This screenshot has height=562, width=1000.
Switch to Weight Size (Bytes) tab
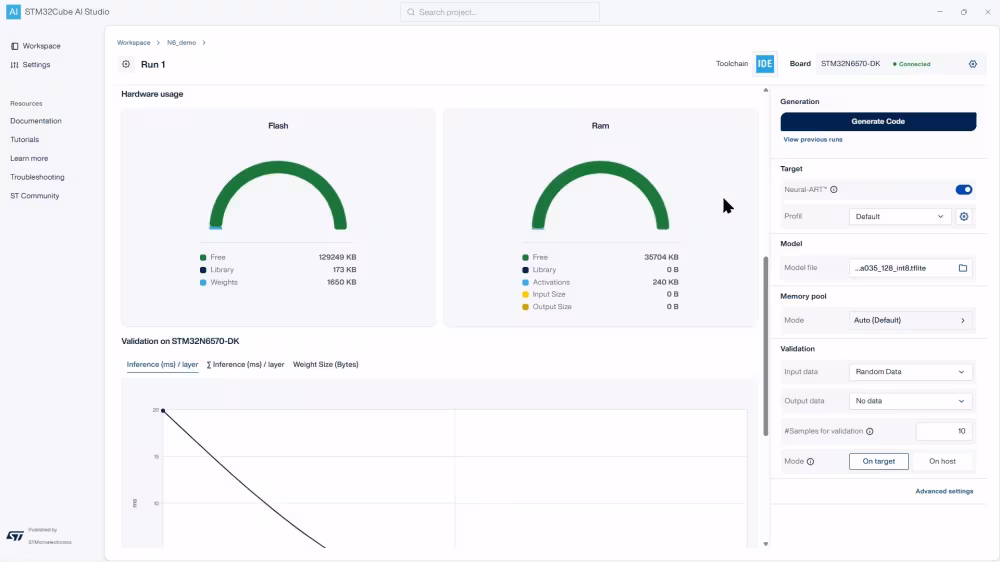click(325, 365)
